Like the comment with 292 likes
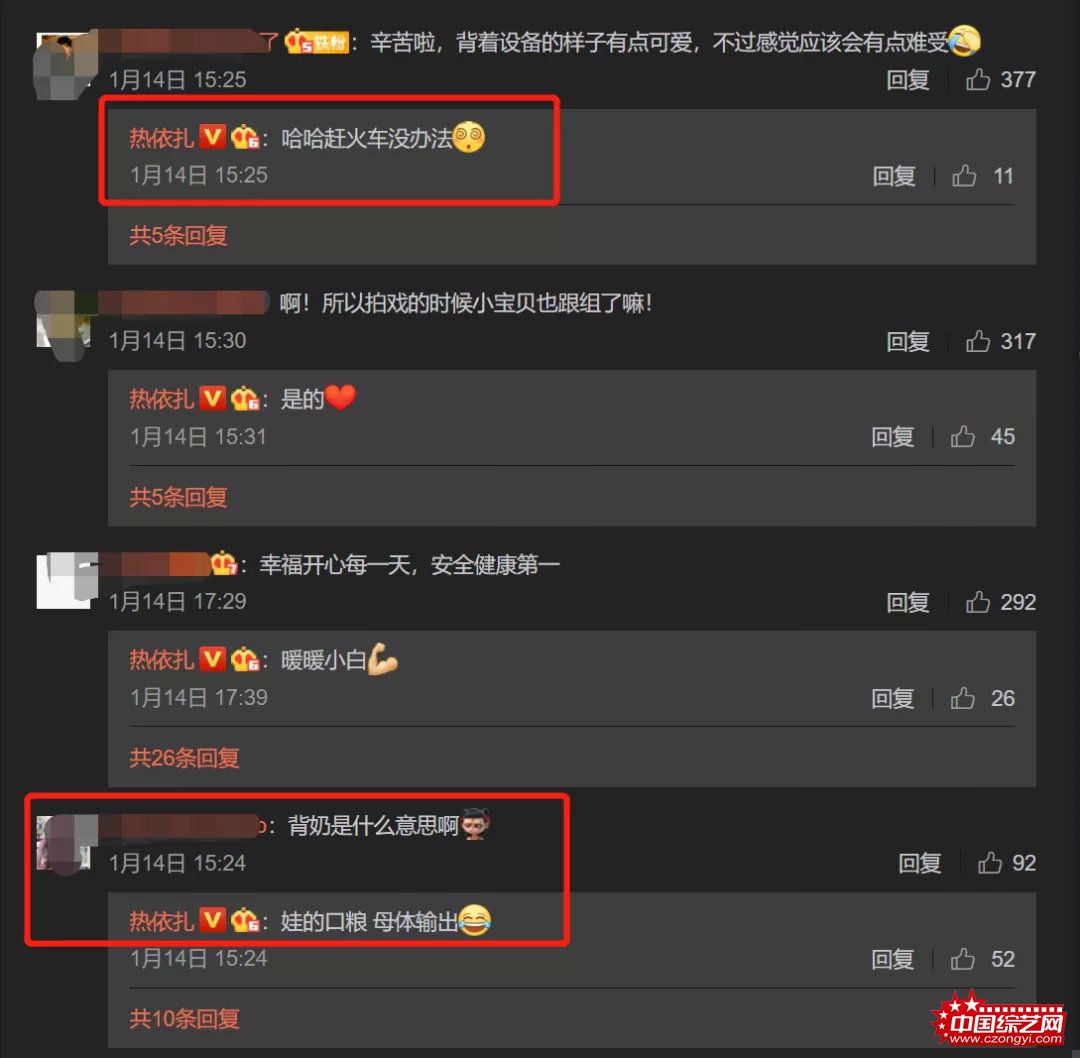The width and height of the screenshot is (1080, 1058). click(x=977, y=602)
